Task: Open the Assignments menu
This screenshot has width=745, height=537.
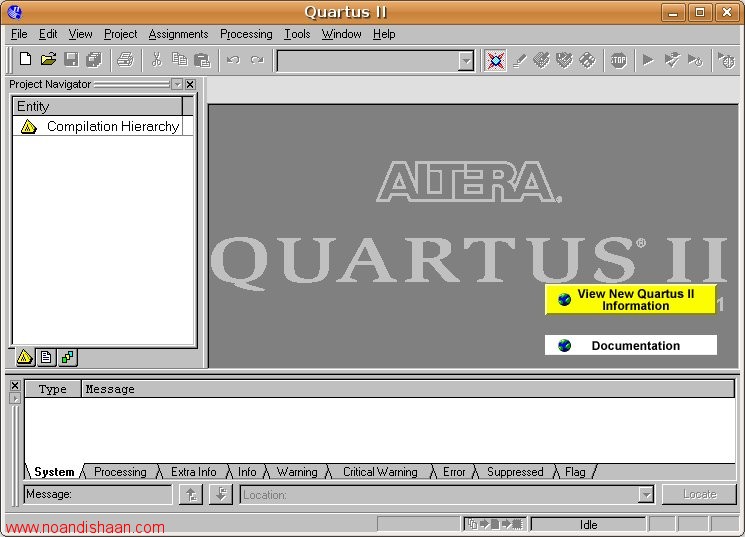Action: point(178,34)
